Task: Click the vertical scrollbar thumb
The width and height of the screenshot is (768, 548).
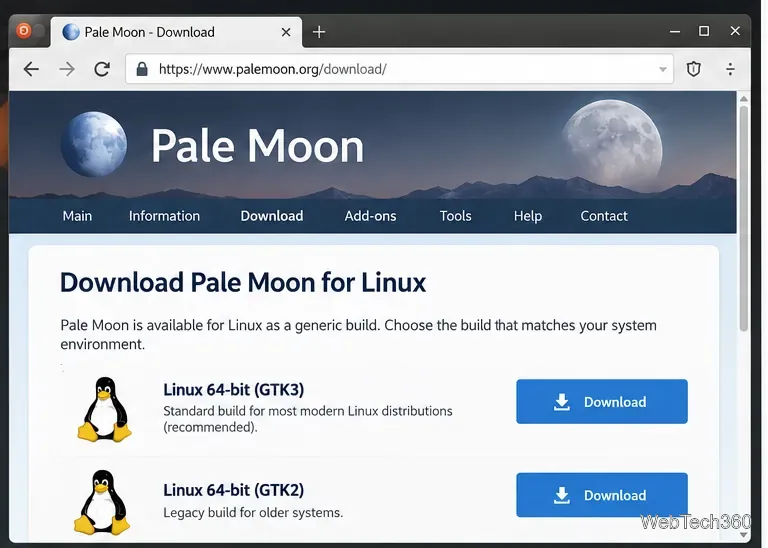Action: 744,219
